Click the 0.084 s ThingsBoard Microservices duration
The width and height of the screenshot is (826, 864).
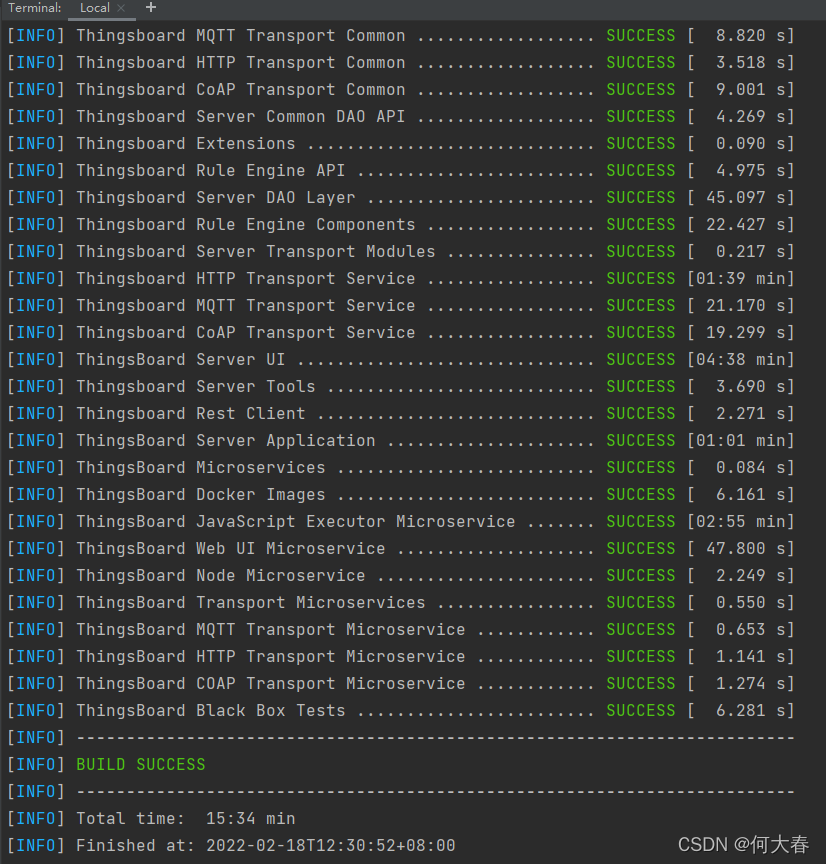click(x=741, y=468)
